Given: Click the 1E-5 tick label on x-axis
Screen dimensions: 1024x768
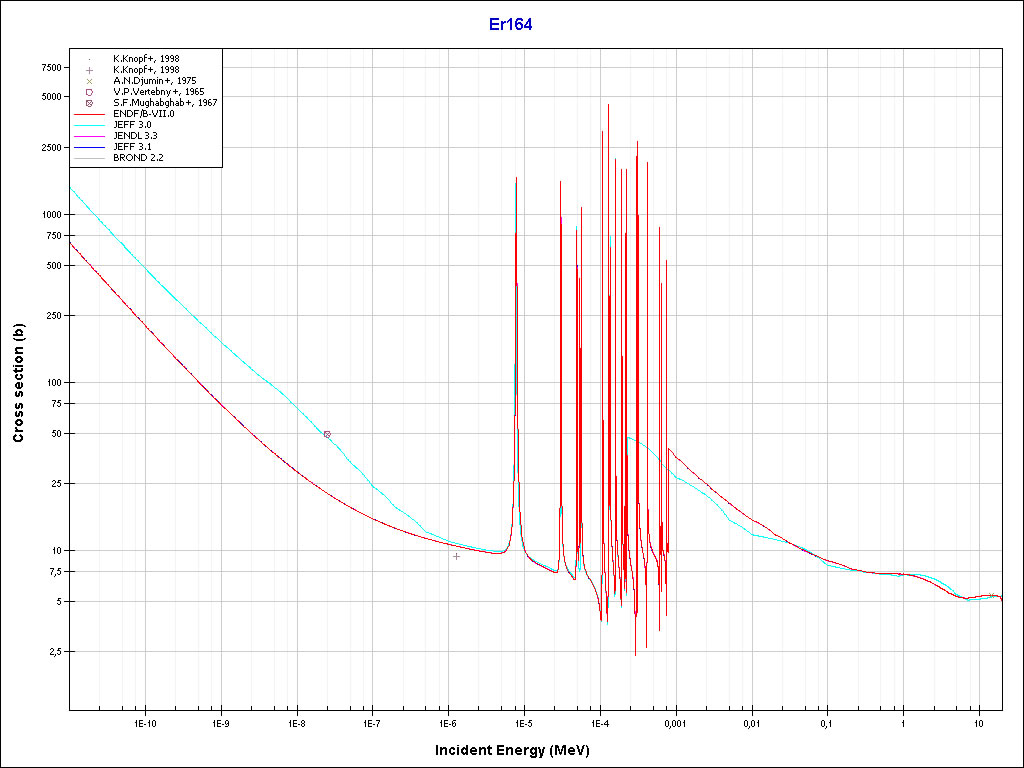Looking at the screenshot, I should 523,723.
